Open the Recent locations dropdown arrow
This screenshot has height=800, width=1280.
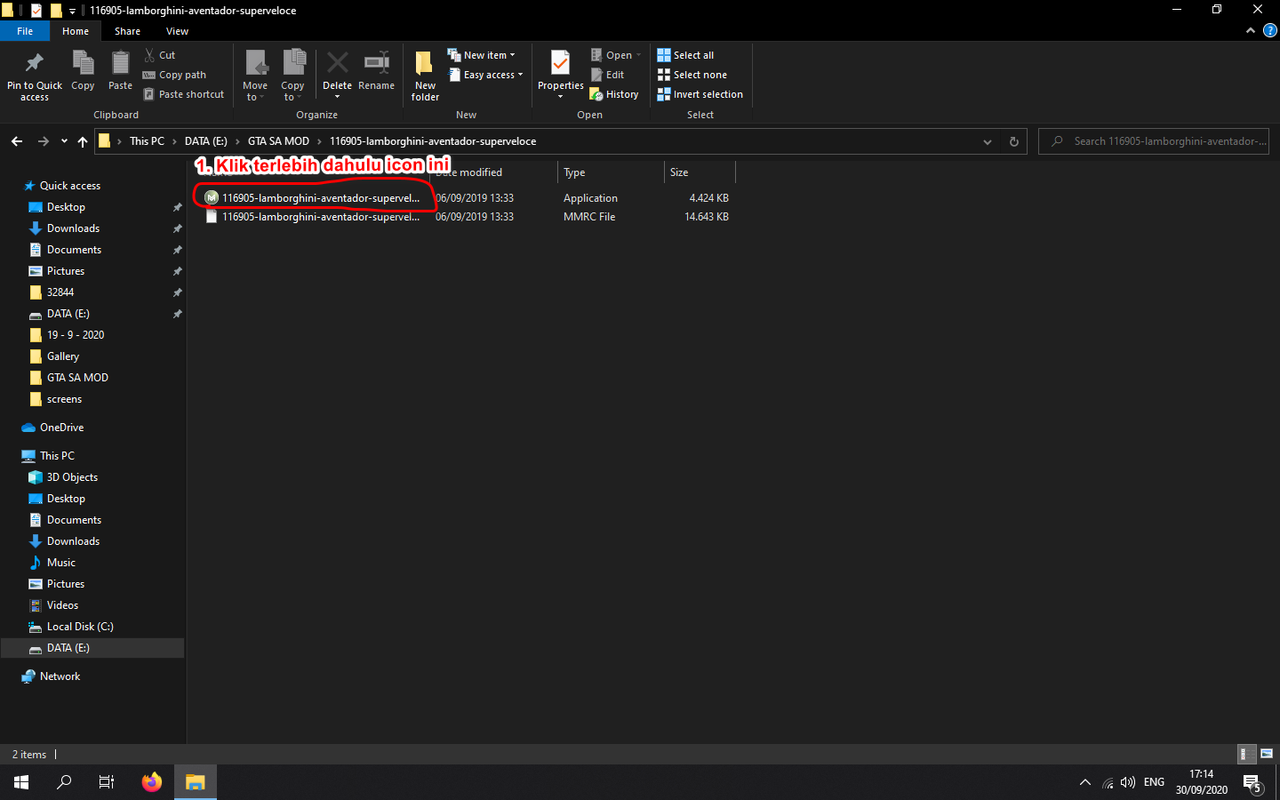point(64,141)
